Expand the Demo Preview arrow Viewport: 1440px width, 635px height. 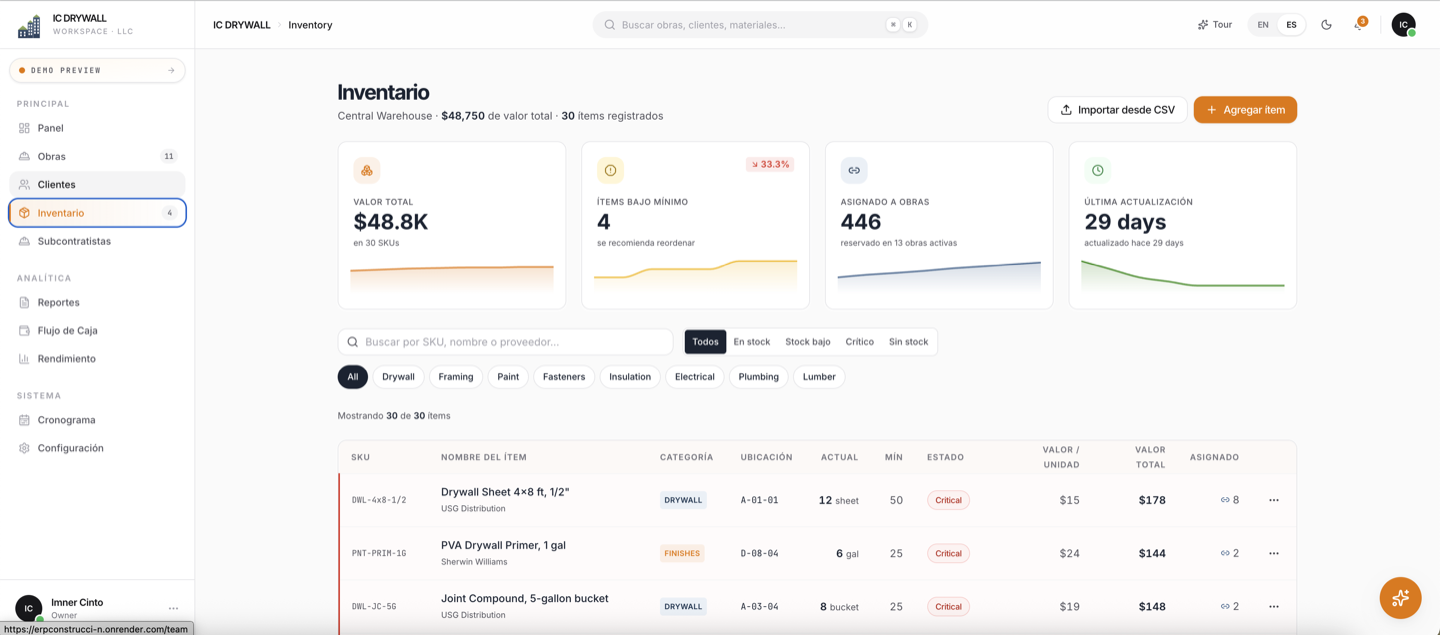(171, 70)
